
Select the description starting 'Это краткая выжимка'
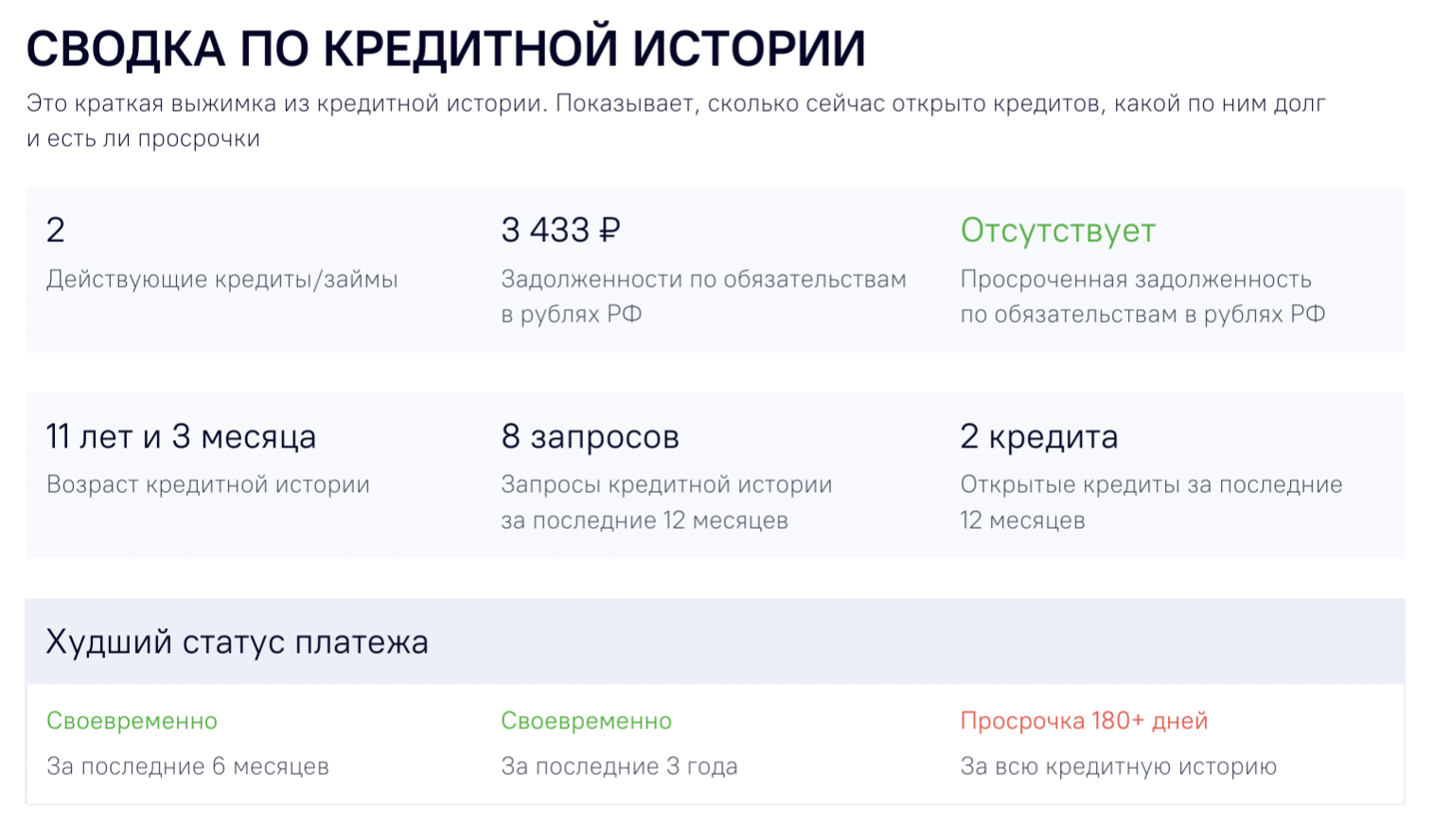coord(676,120)
